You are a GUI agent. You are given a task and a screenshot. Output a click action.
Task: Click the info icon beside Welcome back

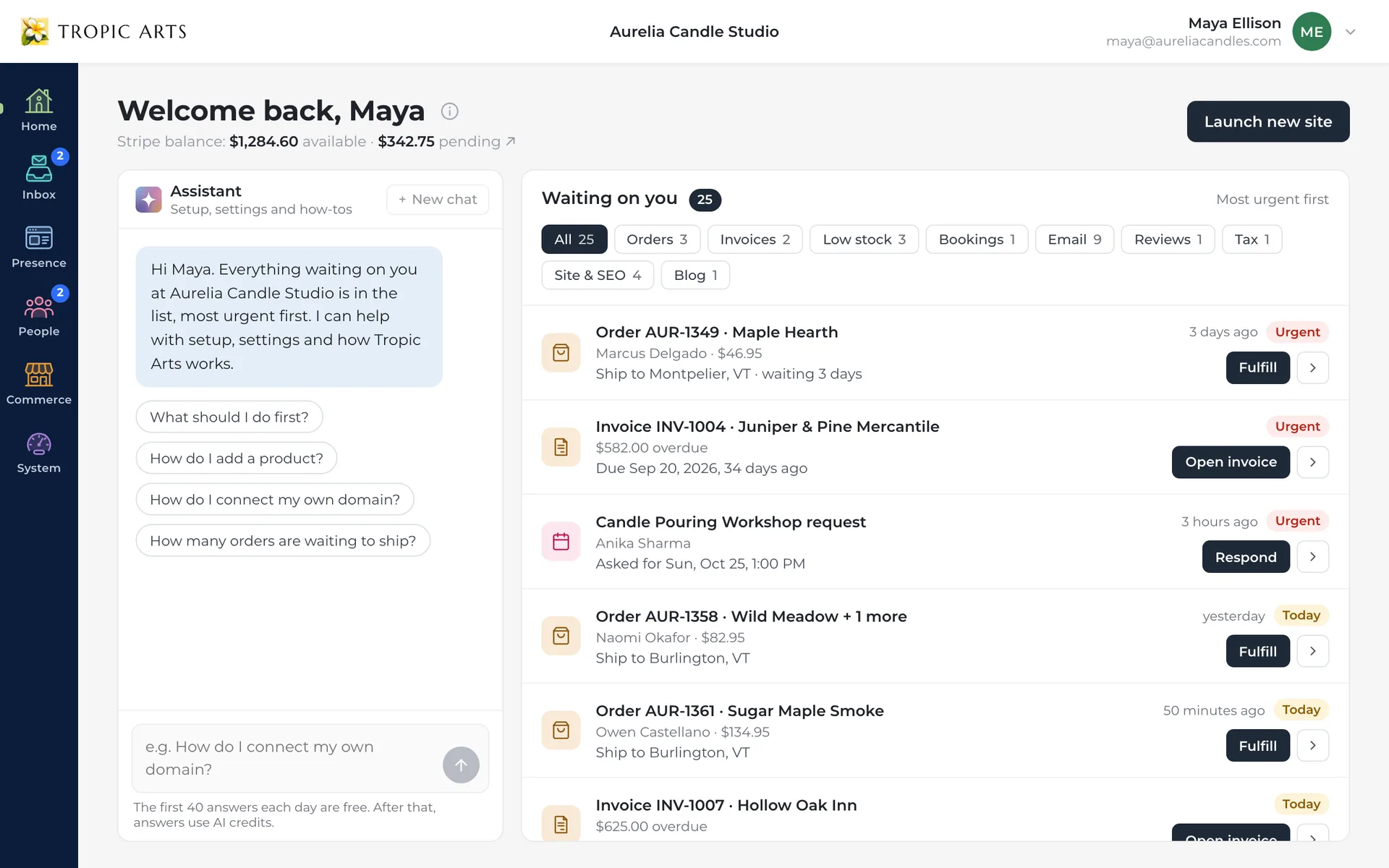(x=449, y=111)
